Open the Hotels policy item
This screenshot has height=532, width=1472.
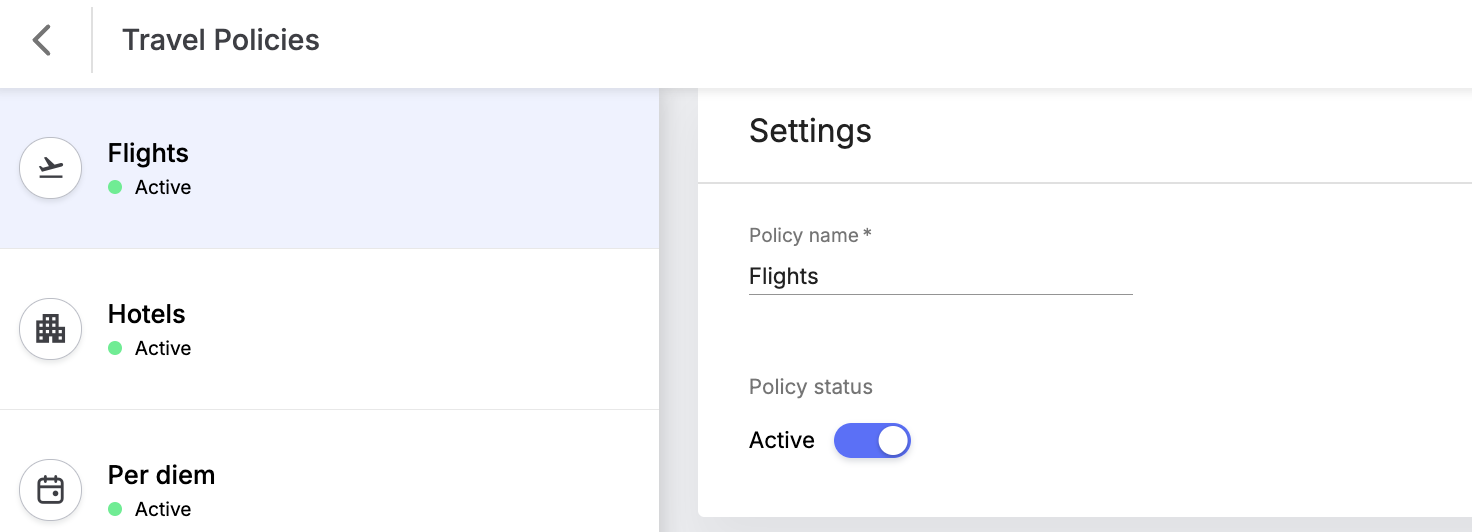(x=329, y=329)
